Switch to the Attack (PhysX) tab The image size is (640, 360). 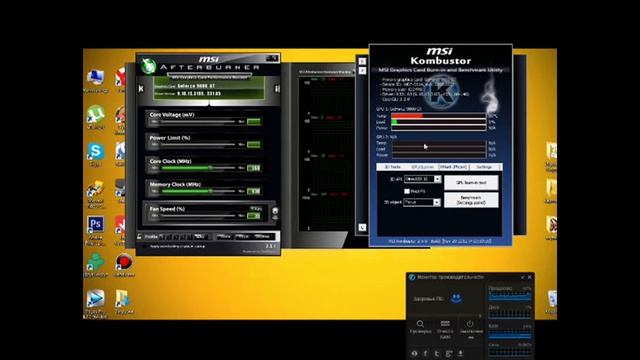453,167
